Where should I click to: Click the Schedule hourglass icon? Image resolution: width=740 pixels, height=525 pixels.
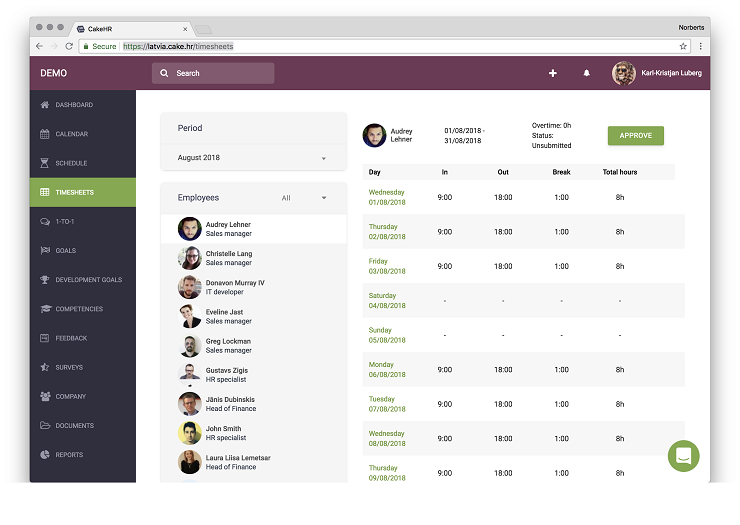(x=45, y=163)
